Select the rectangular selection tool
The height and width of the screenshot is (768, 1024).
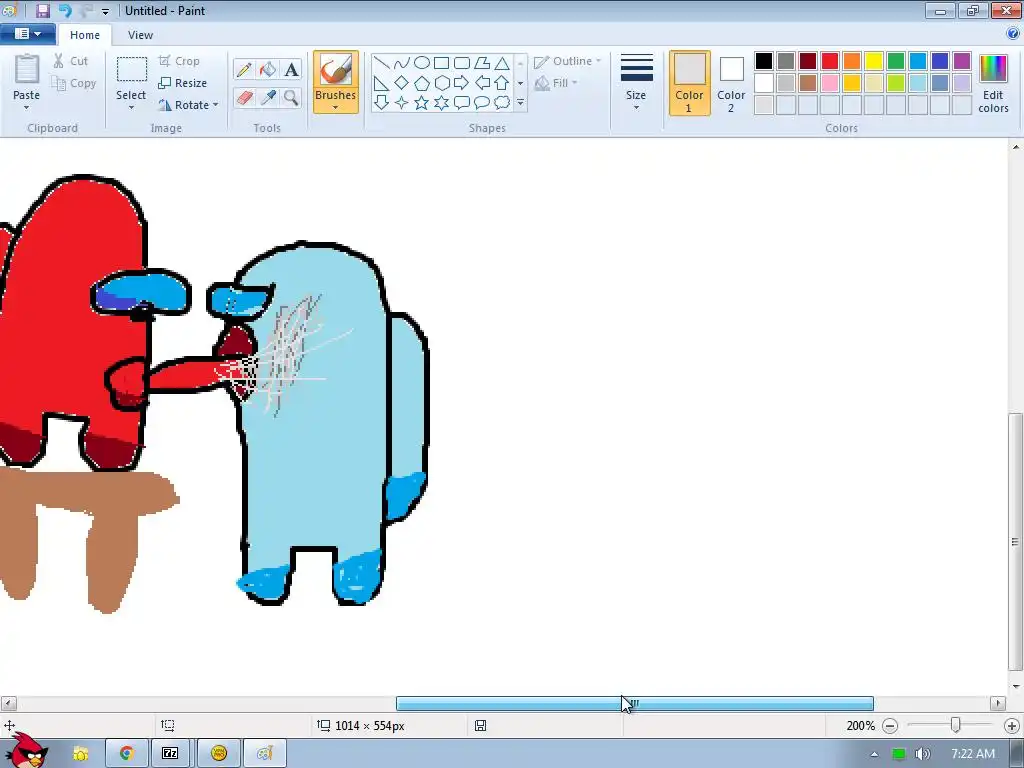point(131,70)
